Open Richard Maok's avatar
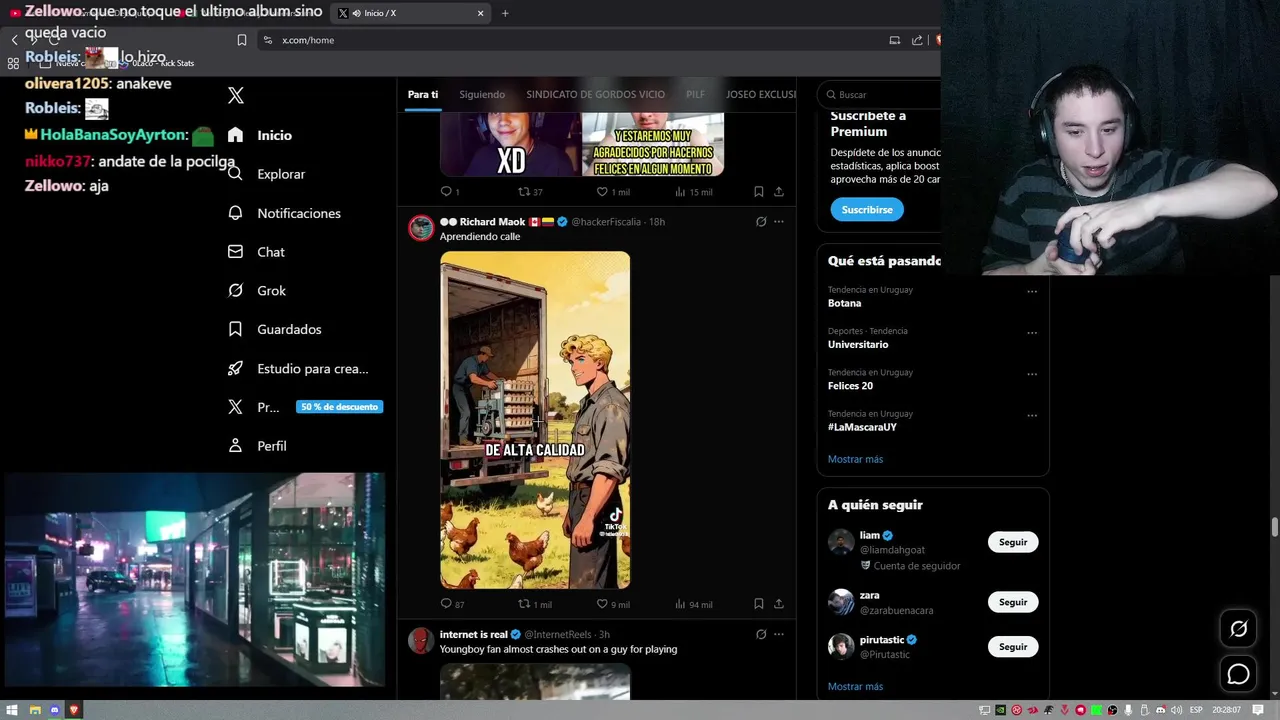The height and width of the screenshot is (720, 1280). point(421,228)
